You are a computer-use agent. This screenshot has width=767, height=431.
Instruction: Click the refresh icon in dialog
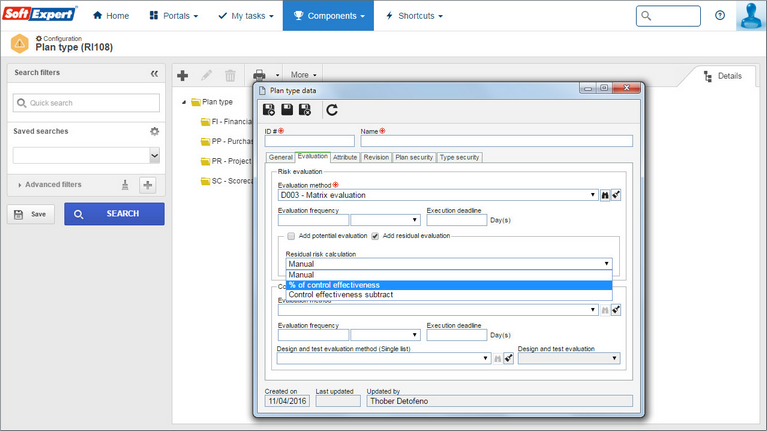(332, 110)
